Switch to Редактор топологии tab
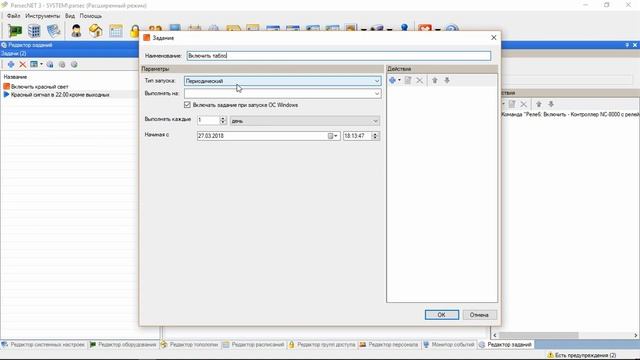This screenshot has width=640, height=360. click(189, 345)
